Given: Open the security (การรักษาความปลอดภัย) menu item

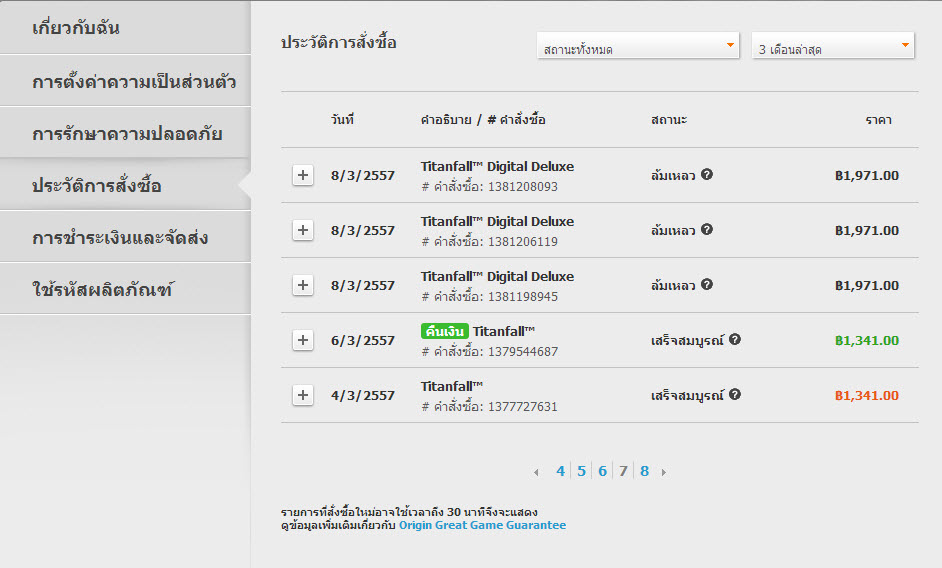Looking at the screenshot, I should pos(125,133).
